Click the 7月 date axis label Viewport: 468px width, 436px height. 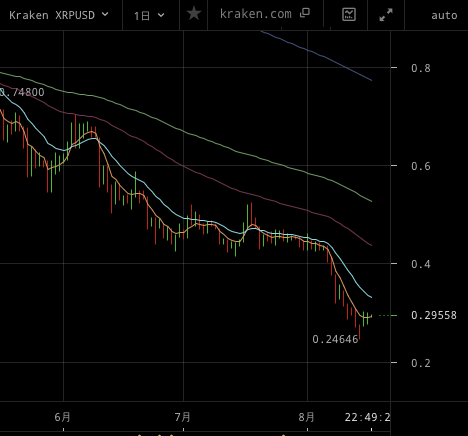click(x=183, y=417)
